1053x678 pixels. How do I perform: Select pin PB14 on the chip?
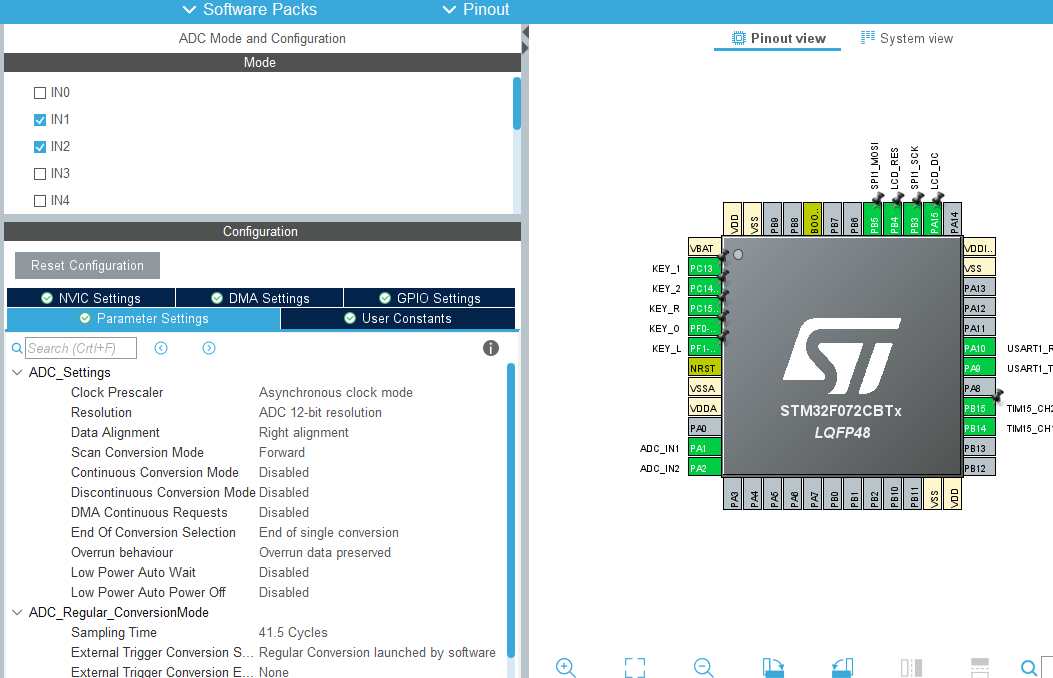click(979, 428)
